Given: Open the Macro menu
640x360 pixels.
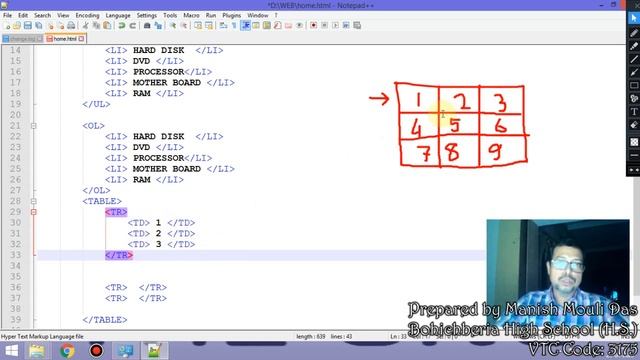Looking at the screenshot, I should [x=191, y=15].
